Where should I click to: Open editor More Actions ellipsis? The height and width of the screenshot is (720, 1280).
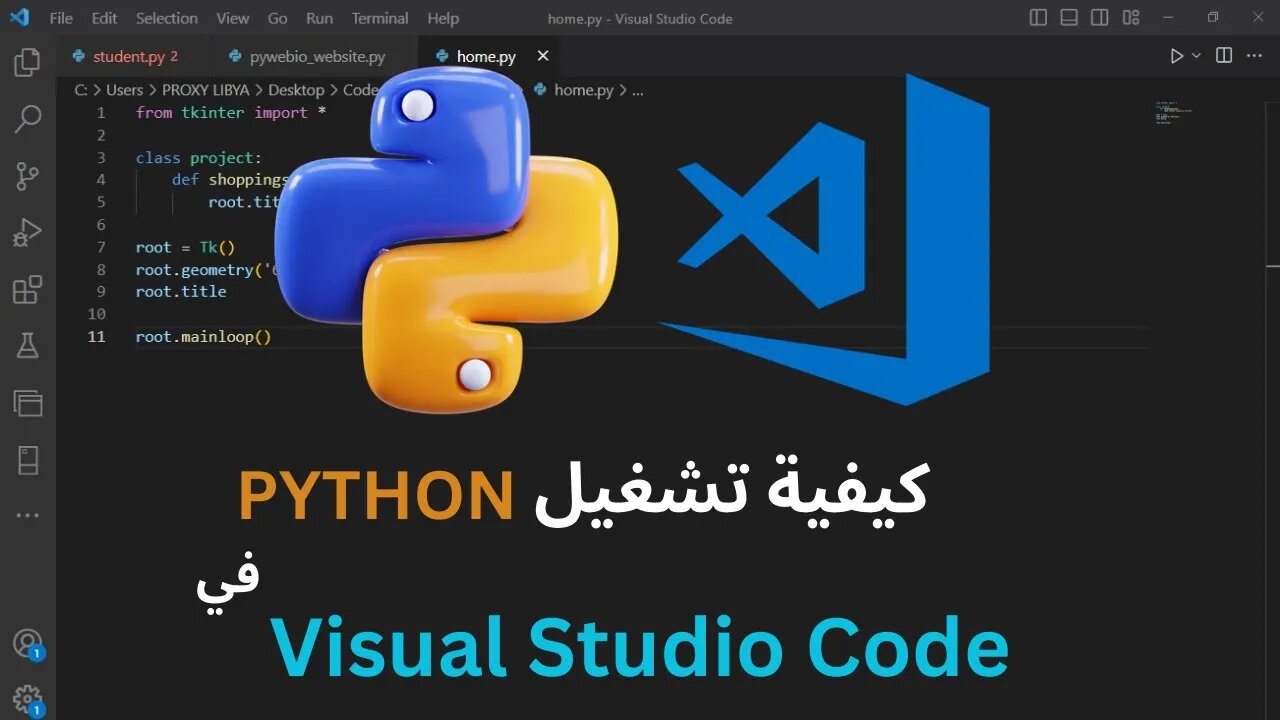coord(1256,56)
